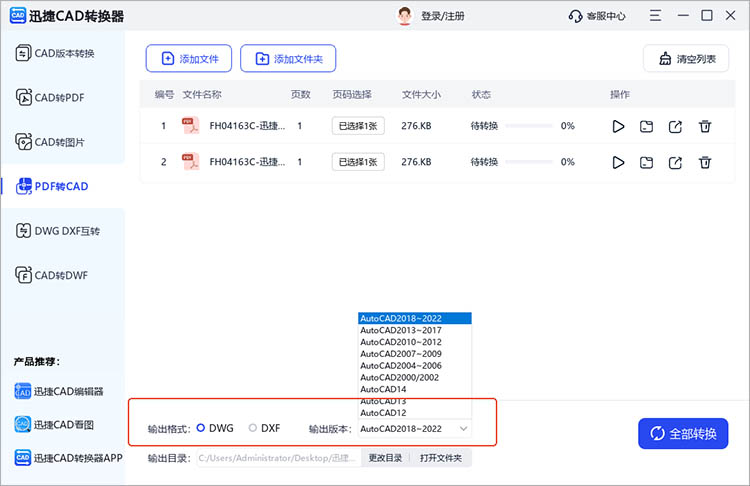The height and width of the screenshot is (486, 750).
Task: Open 迅捷CAD编辑器 product recommendation
Action: 59,391
